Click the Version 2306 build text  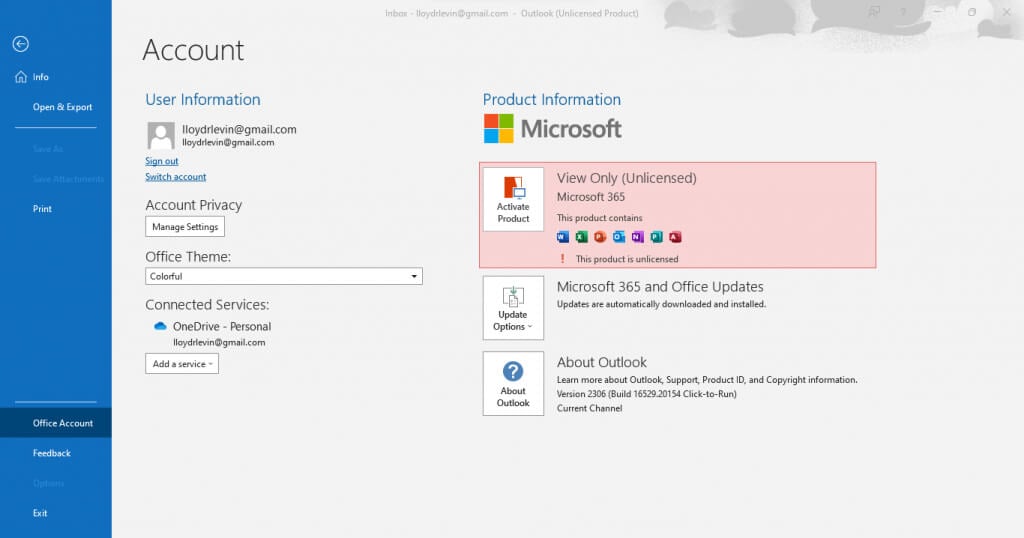(x=647, y=394)
